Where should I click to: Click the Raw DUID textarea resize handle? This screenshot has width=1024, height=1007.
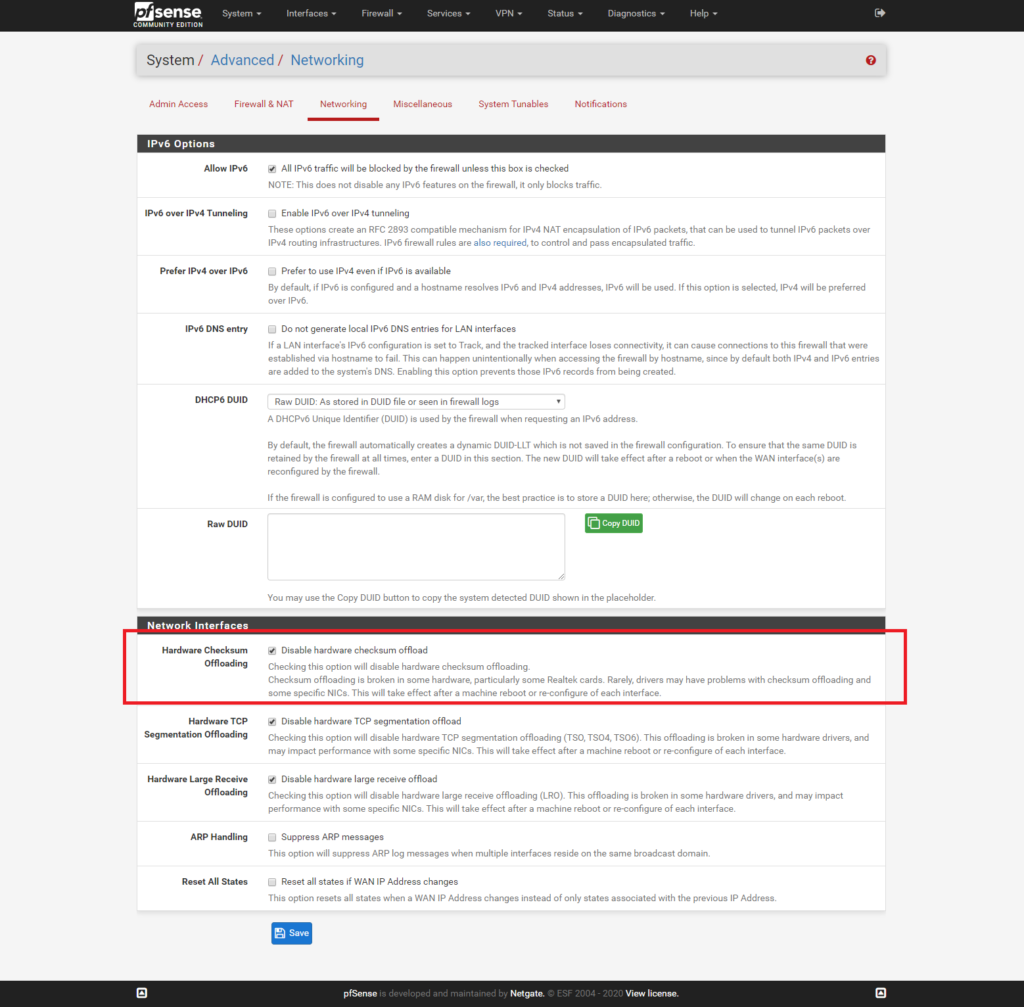[x=560, y=575]
